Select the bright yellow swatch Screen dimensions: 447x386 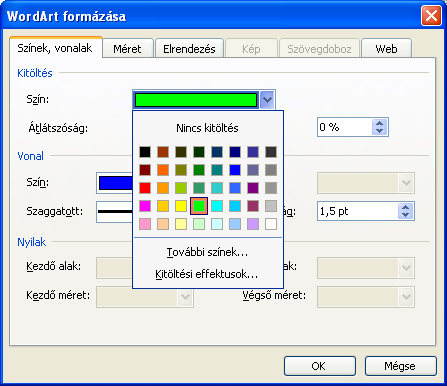coord(181,206)
